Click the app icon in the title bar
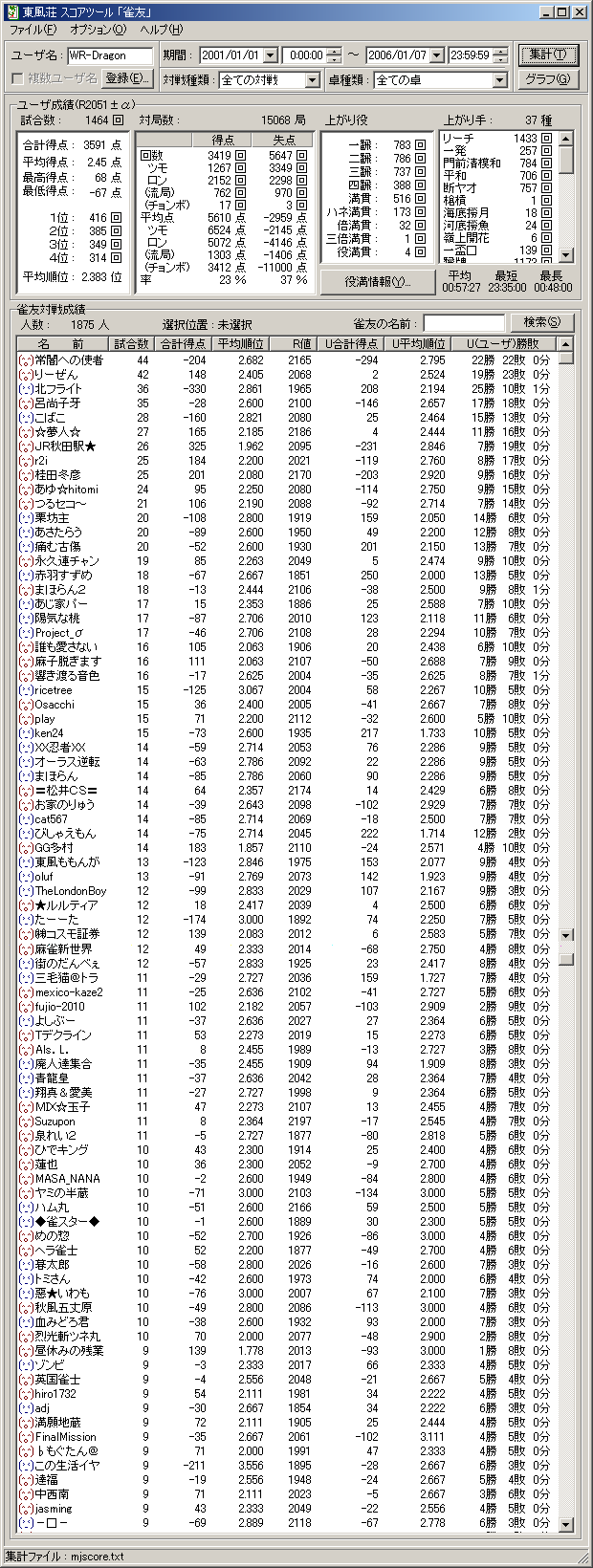593x1568 pixels. tap(11, 11)
